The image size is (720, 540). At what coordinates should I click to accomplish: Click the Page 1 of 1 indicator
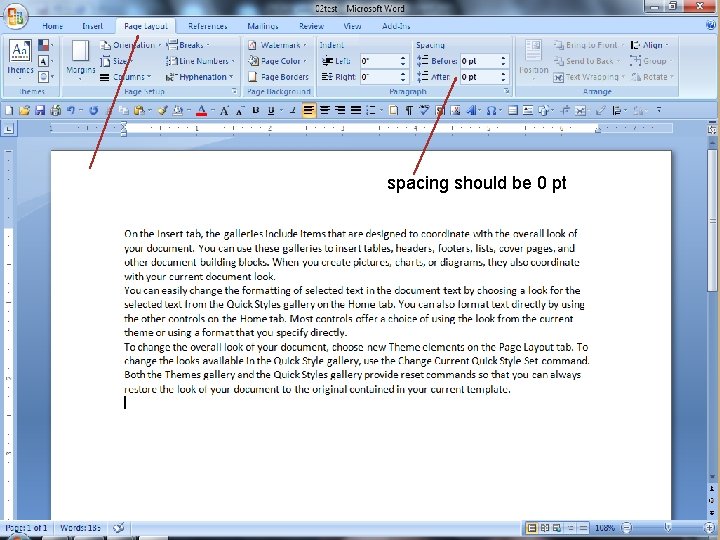click(26, 528)
